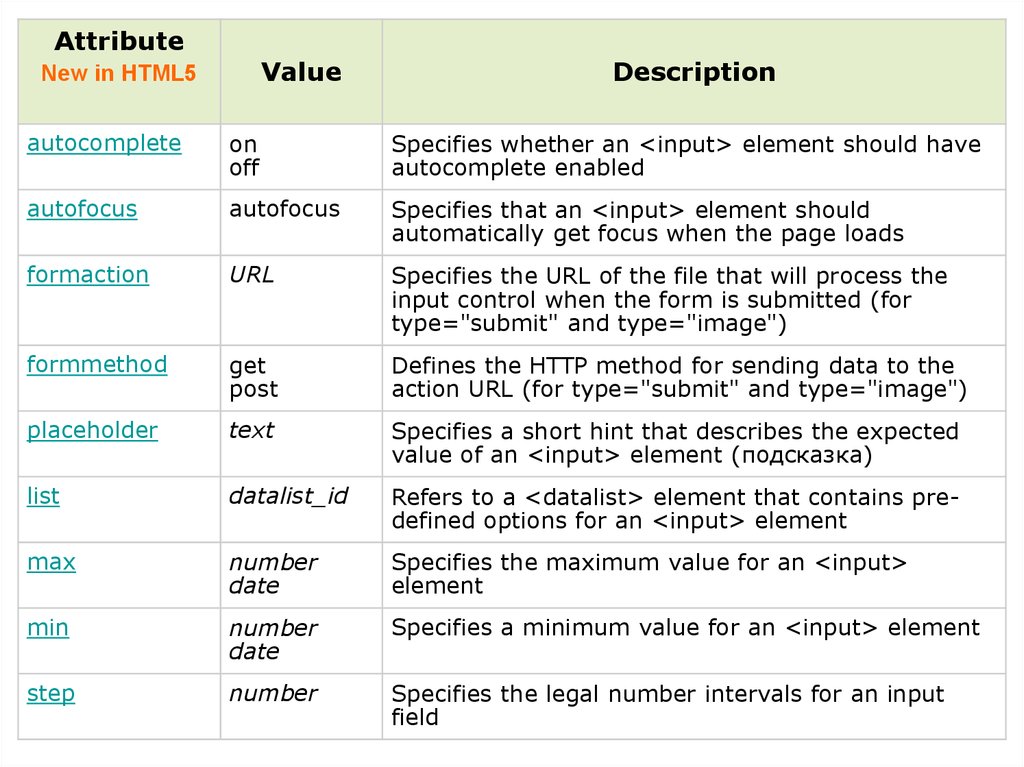
Task: Open the step attribute link
Action: click(x=51, y=694)
